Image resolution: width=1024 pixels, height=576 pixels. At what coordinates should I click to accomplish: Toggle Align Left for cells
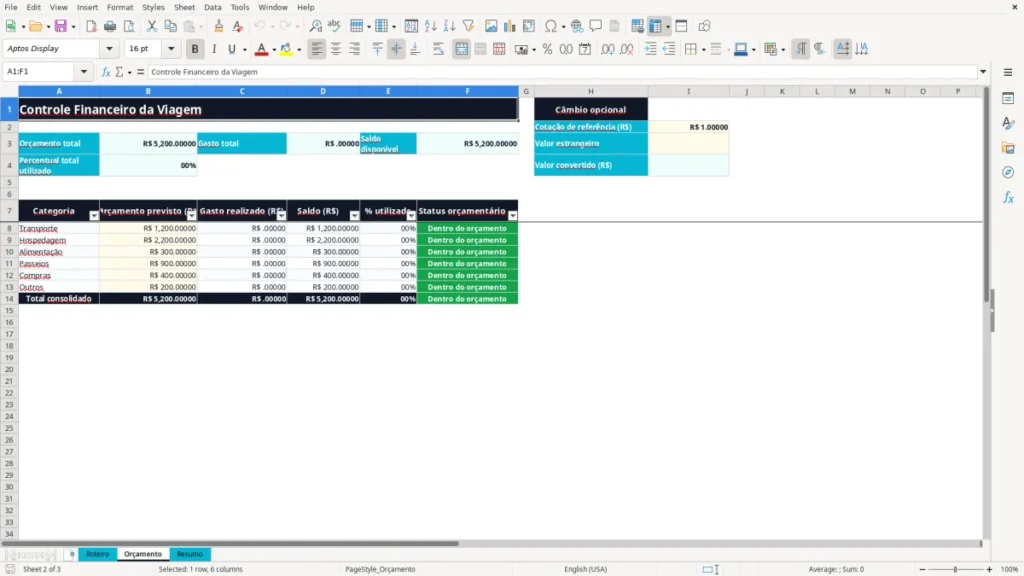pos(317,49)
